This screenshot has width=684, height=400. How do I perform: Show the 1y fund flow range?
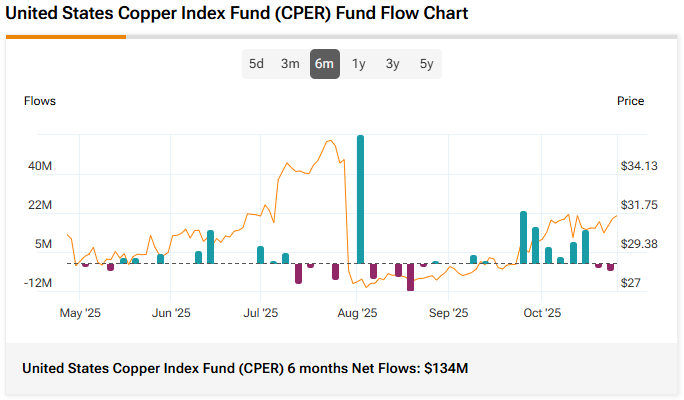(359, 64)
